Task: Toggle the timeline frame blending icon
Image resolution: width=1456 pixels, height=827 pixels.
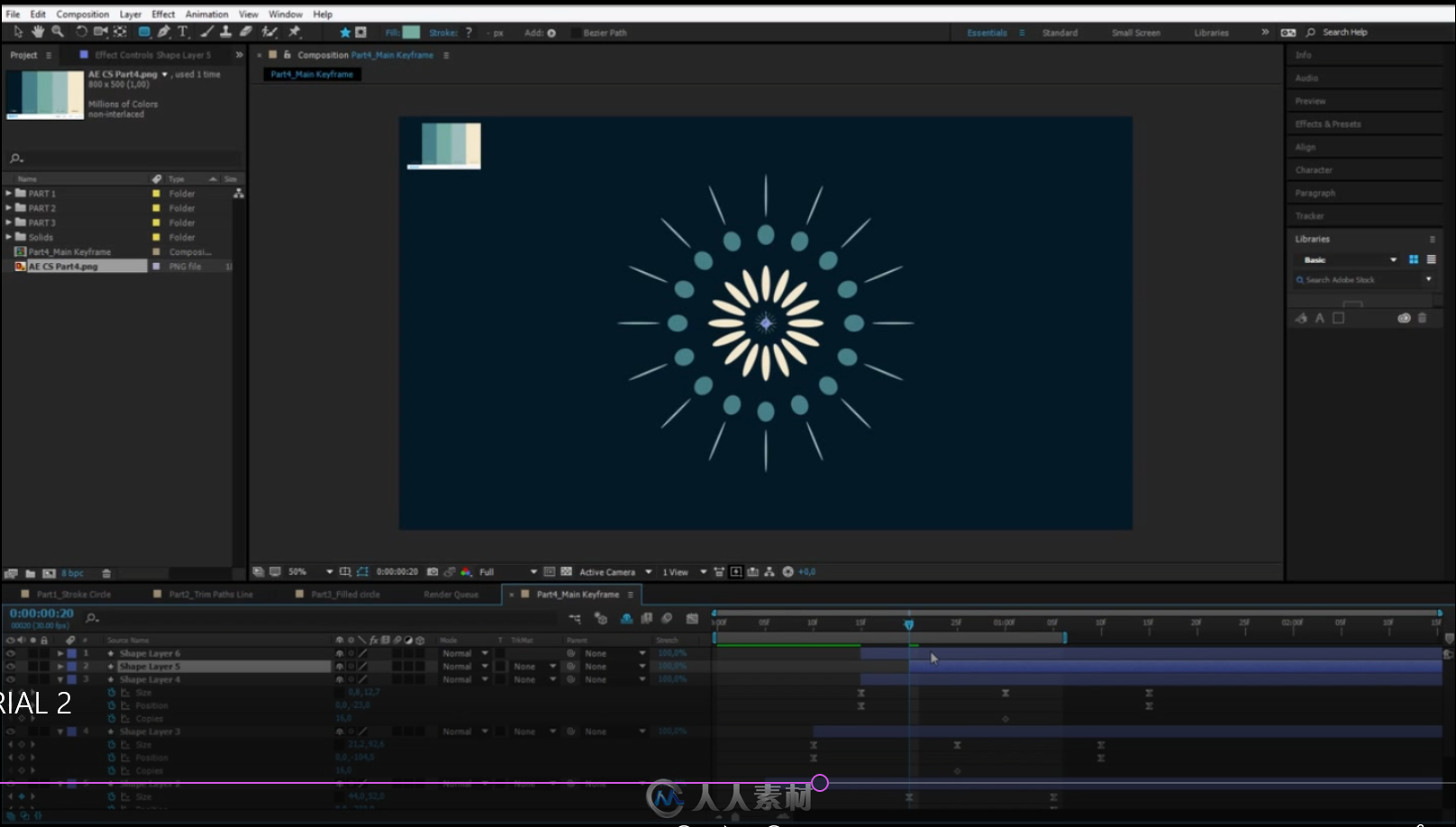Action: click(x=646, y=618)
